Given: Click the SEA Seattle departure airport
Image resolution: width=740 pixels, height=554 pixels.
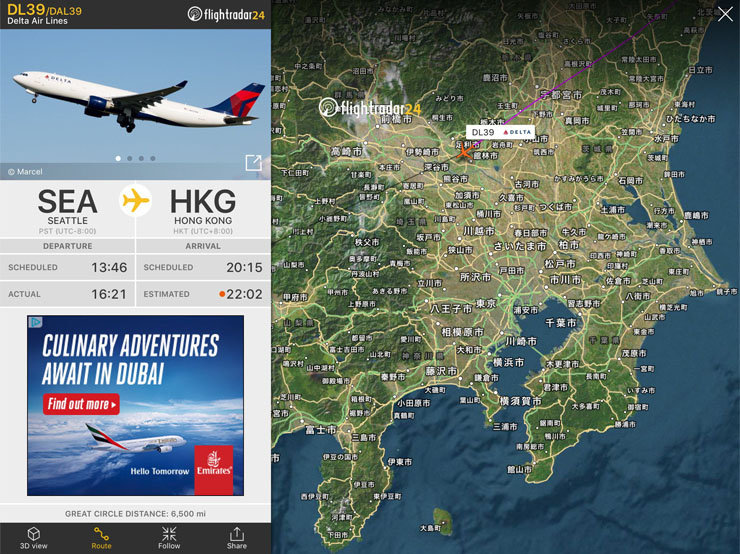Looking at the screenshot, I should click(67, 206).
